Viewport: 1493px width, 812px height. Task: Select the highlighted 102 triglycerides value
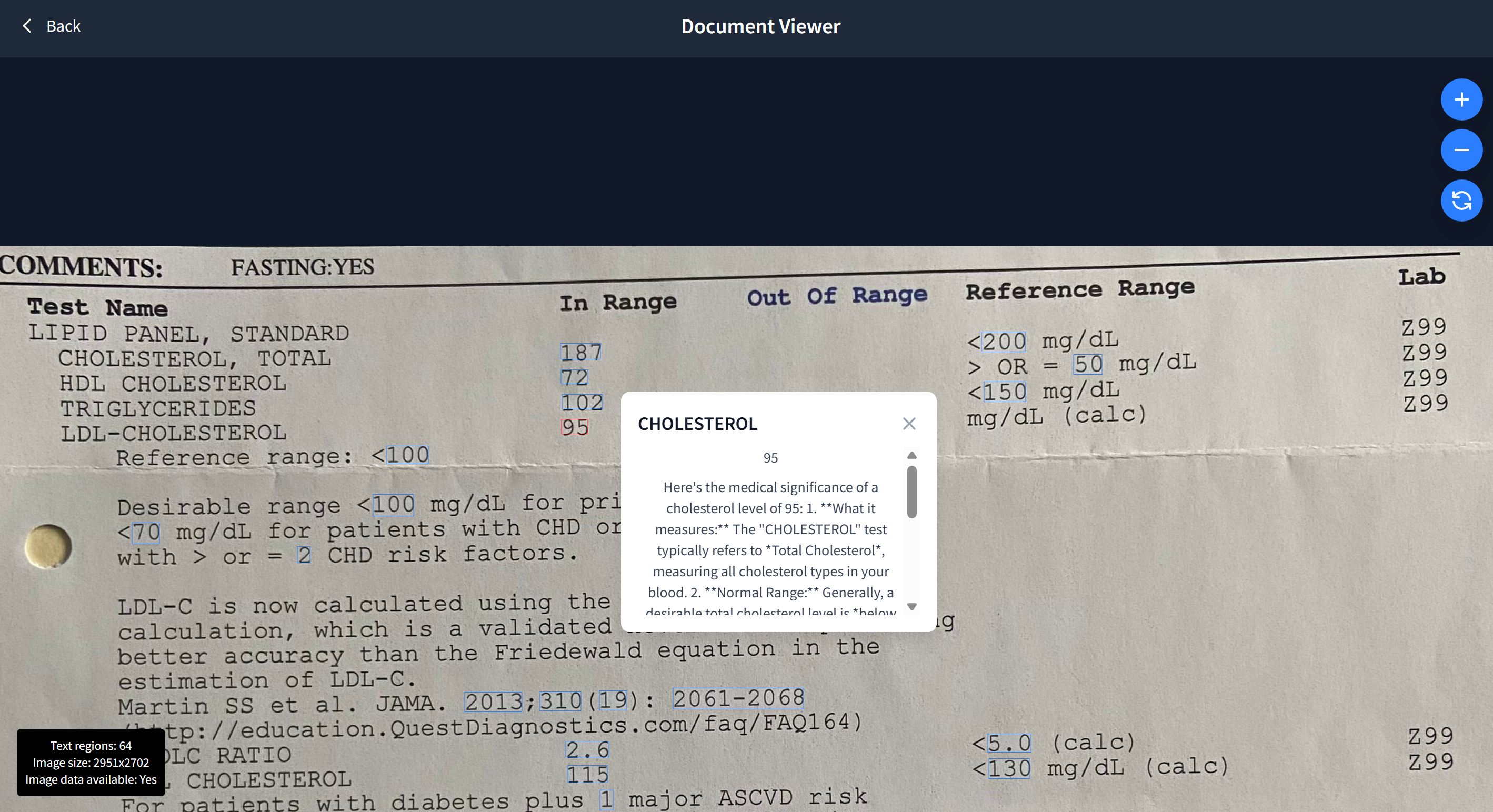tap(582, 402)
